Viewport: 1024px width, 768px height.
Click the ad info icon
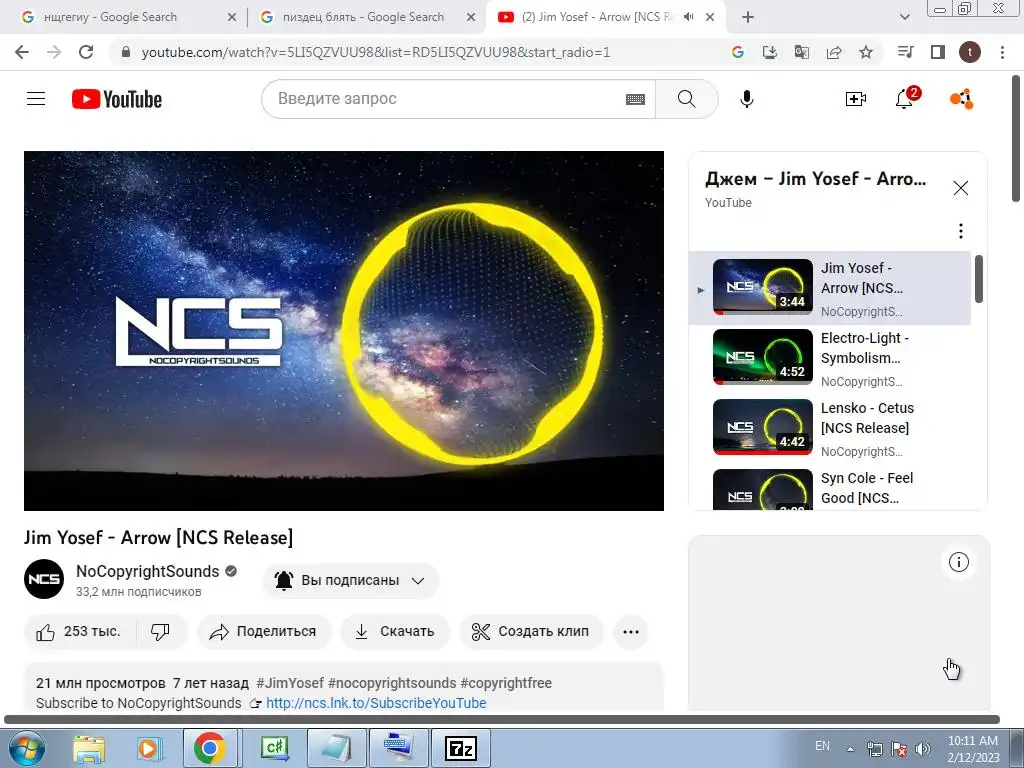pyautogui.click(x=958, y=562)
